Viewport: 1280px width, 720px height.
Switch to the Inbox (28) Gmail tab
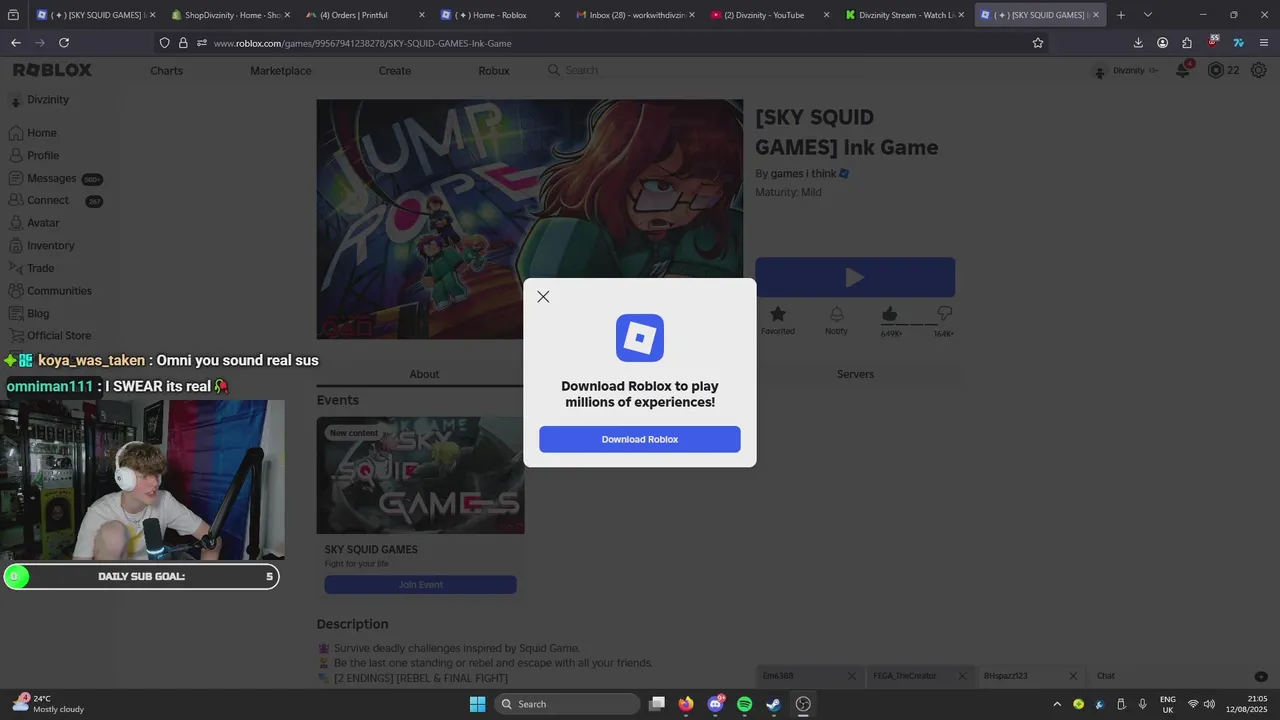(635, 15)
